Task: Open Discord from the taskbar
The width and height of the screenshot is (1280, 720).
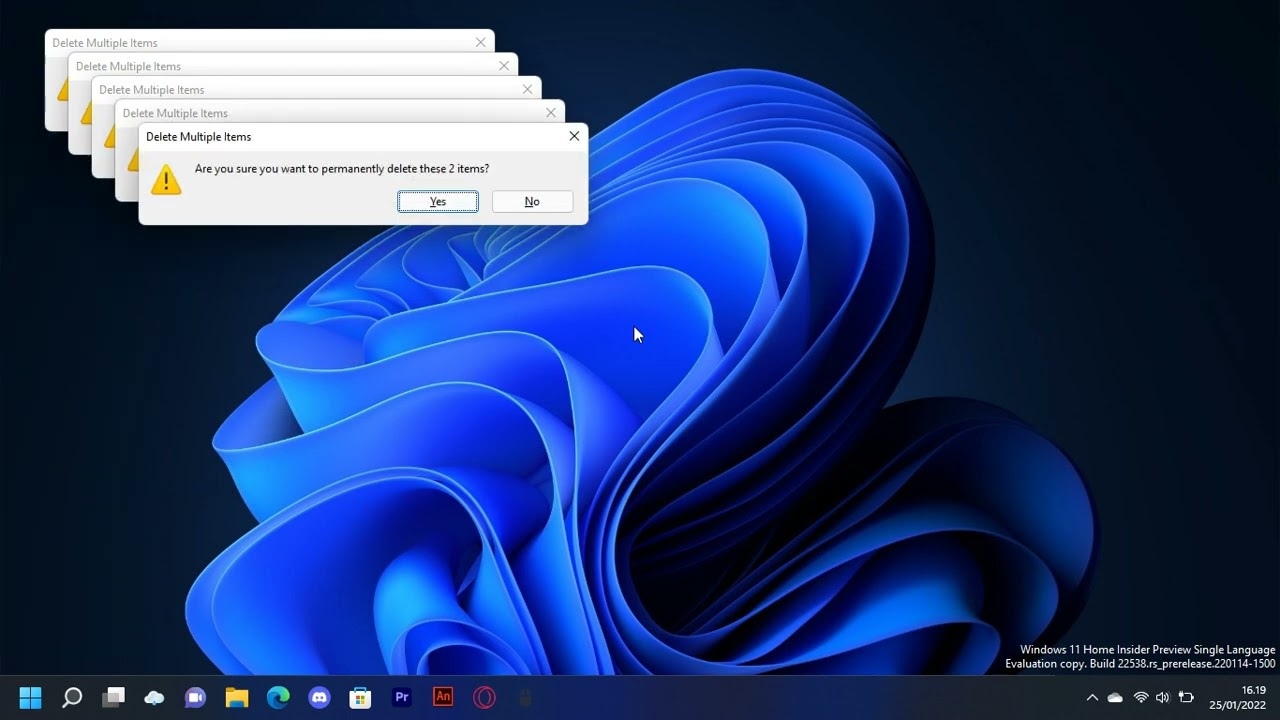Action: tap(319, 697)
